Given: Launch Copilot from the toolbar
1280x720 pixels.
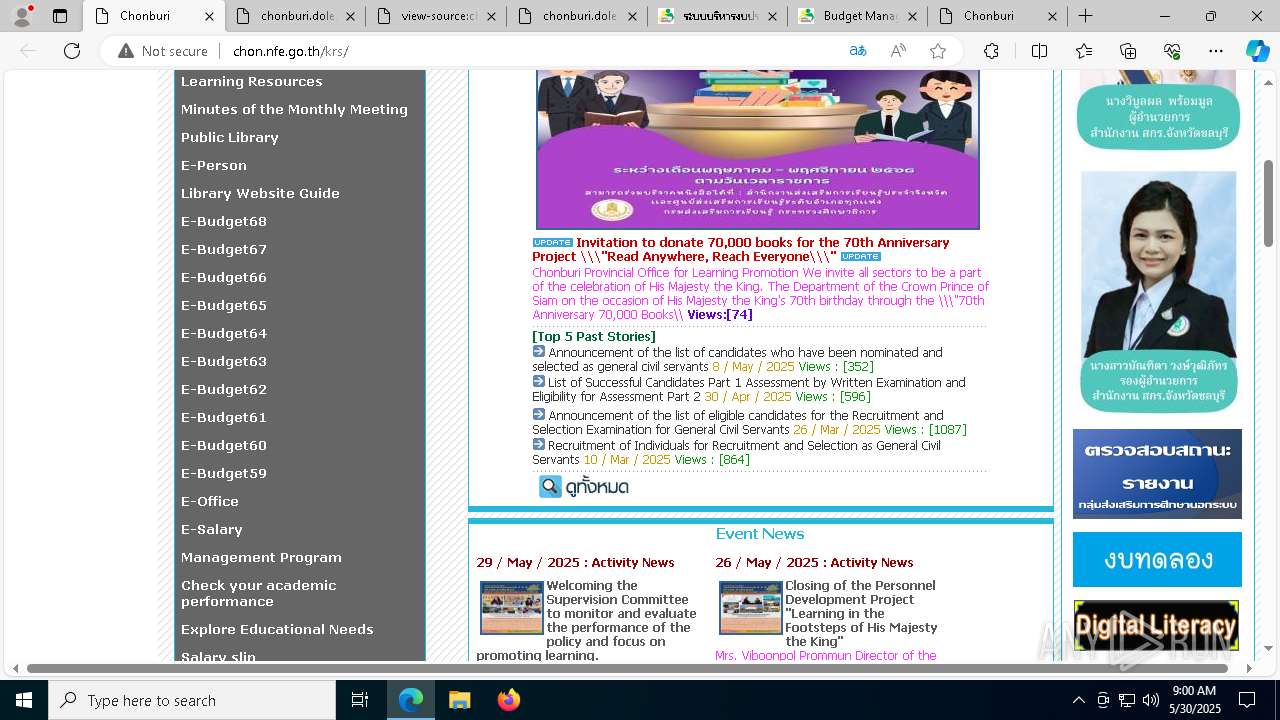Looking at the screenshot, I should point(1257,51).
